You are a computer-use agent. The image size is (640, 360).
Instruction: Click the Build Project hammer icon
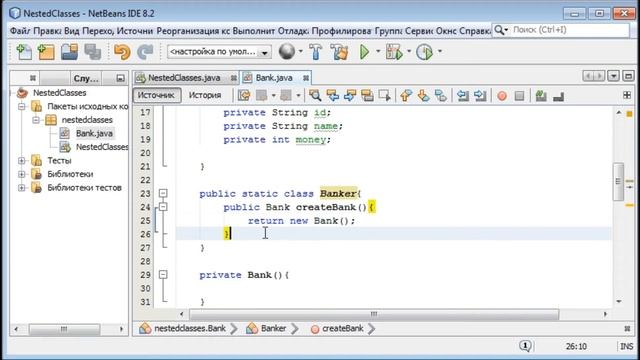coord(316,52)
